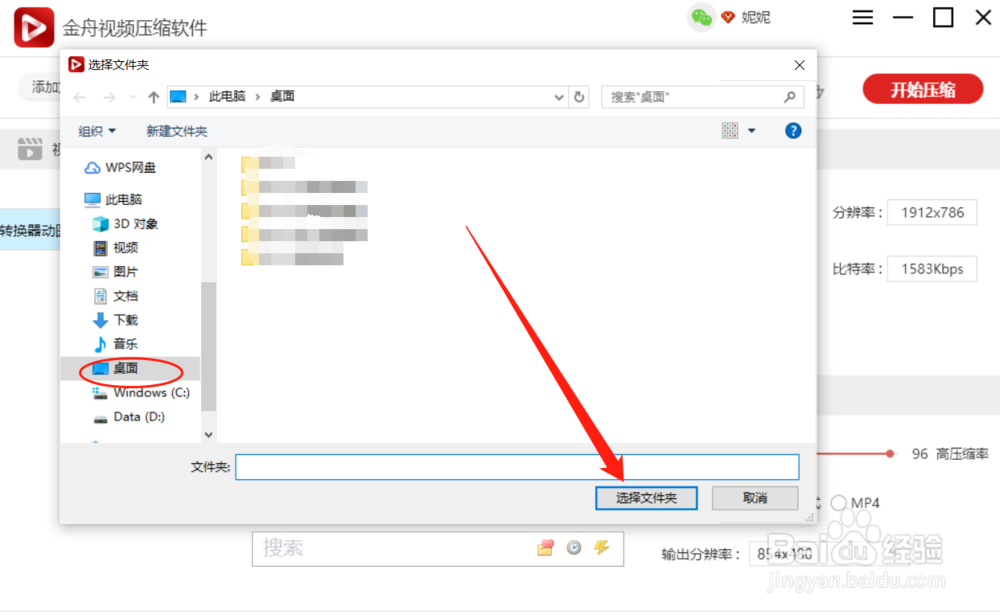This screenshot has height=615, width=1000.
Task: Click the refresh icon in the address bar
Action: point(579,96)
